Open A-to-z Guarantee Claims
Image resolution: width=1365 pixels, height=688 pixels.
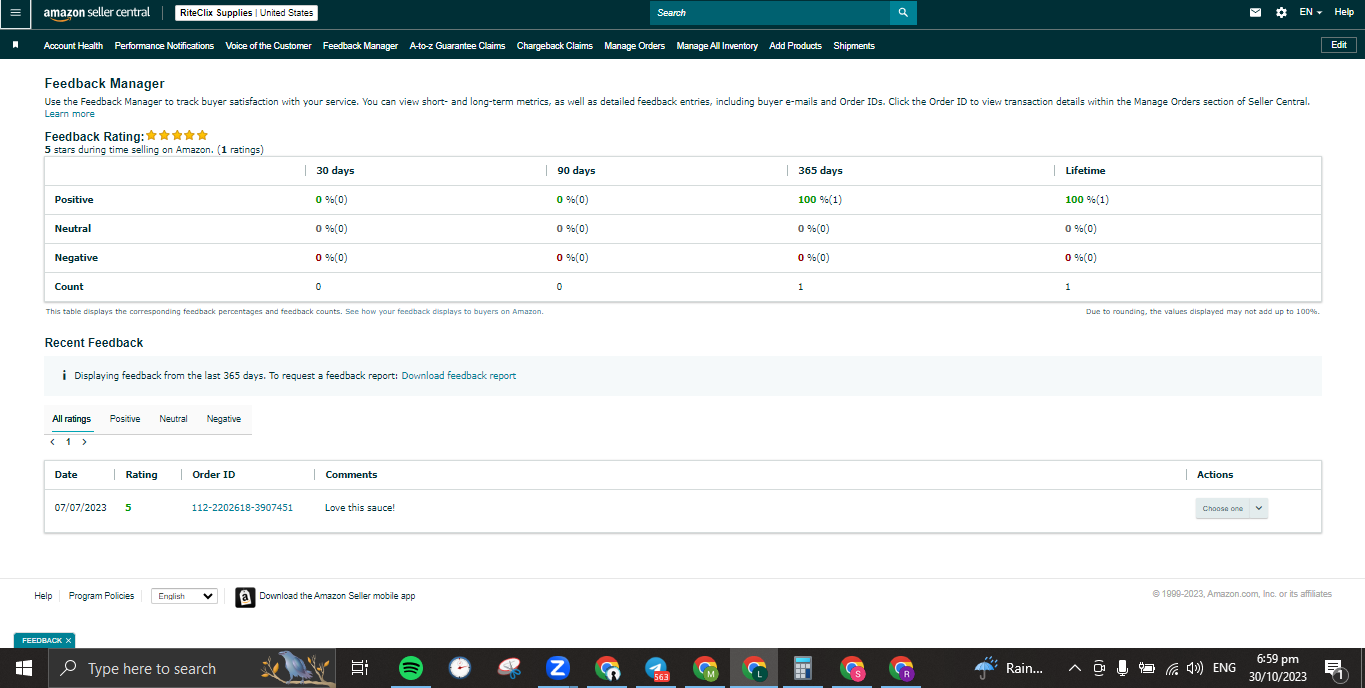(x=457, y=46)
